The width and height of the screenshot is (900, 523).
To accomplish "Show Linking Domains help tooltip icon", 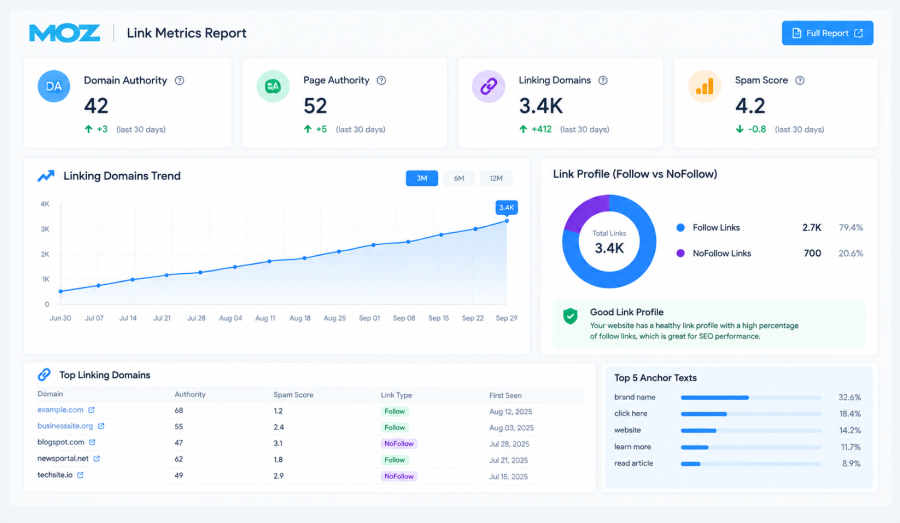I will pos(603,80).
